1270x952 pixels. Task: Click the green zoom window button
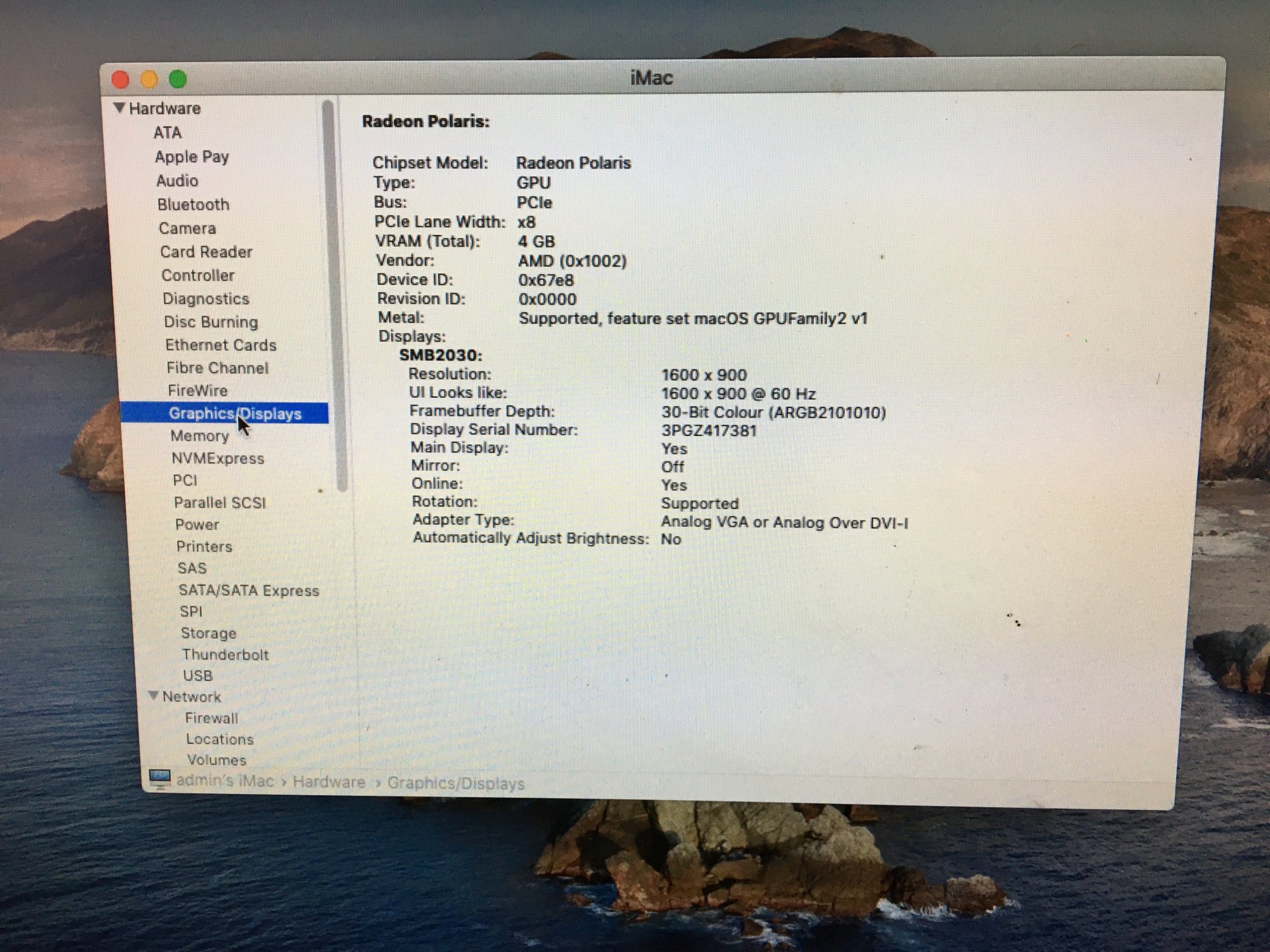pos(178,79)
